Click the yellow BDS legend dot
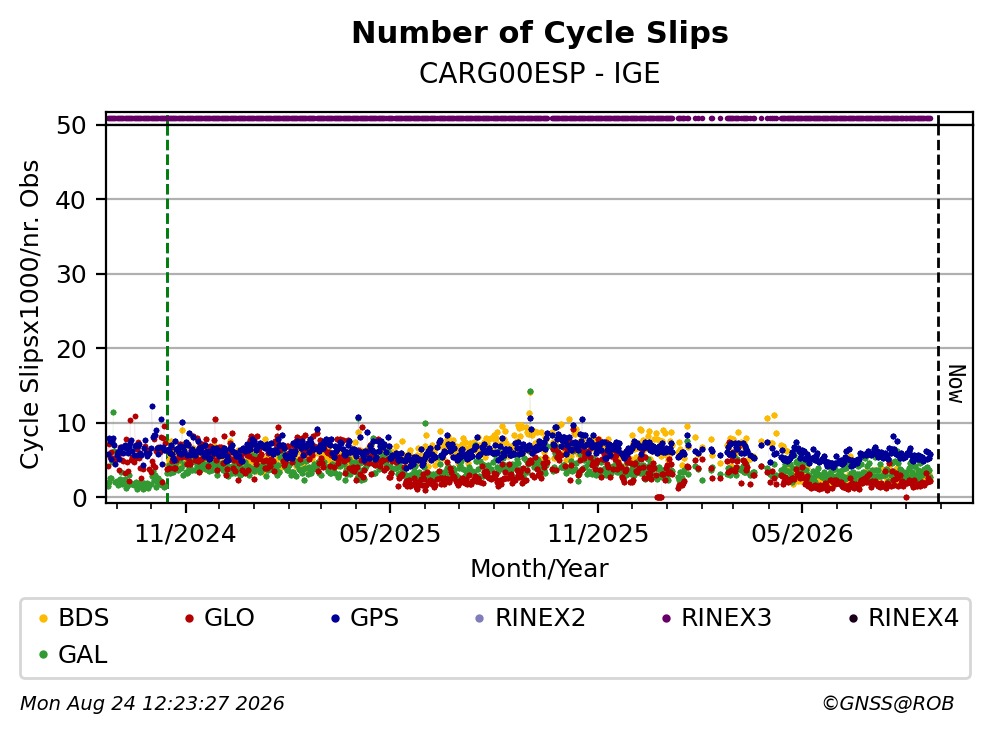 tap(43, 618)
